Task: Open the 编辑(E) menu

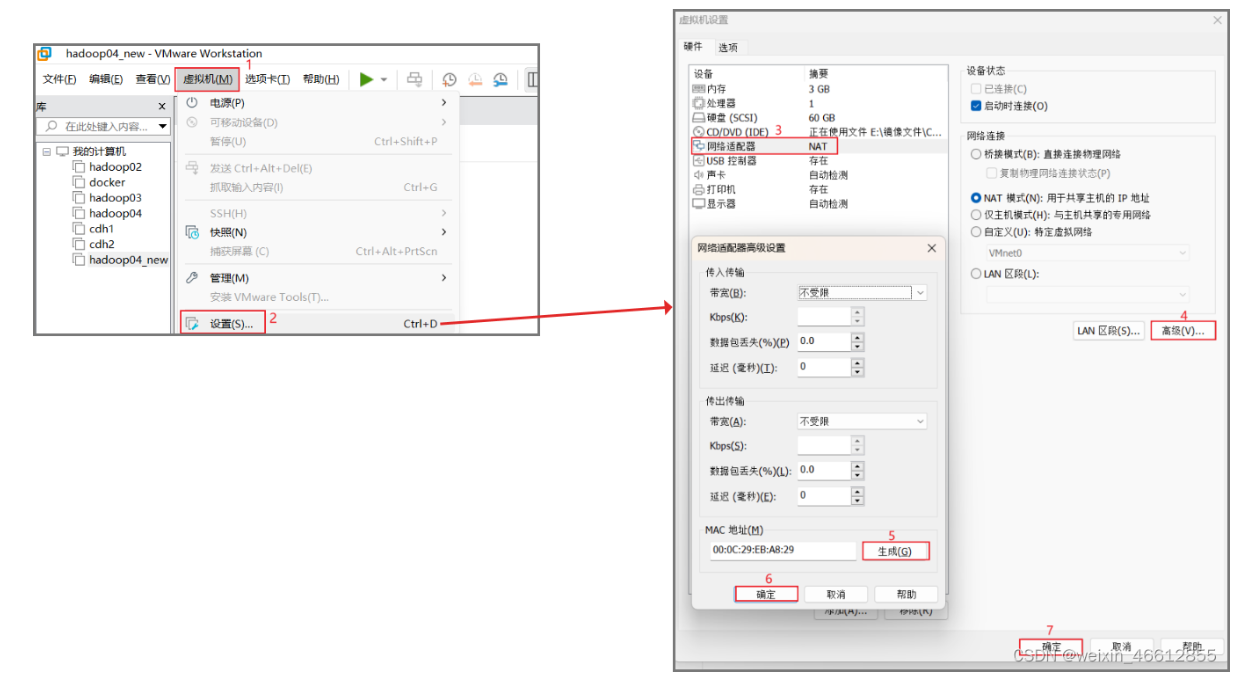Action: click(106, 80)
